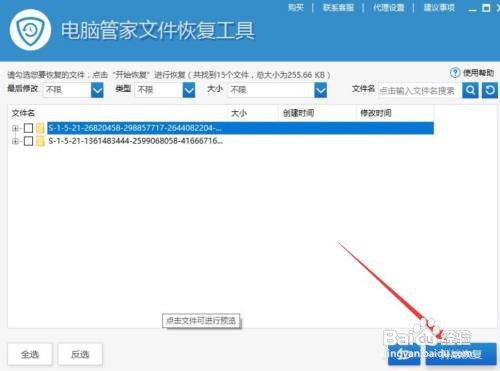Click the 类型 combo box showing 不限
This screenshot has width=500, height=371.
pyautogui.click(x=165, y=90)
